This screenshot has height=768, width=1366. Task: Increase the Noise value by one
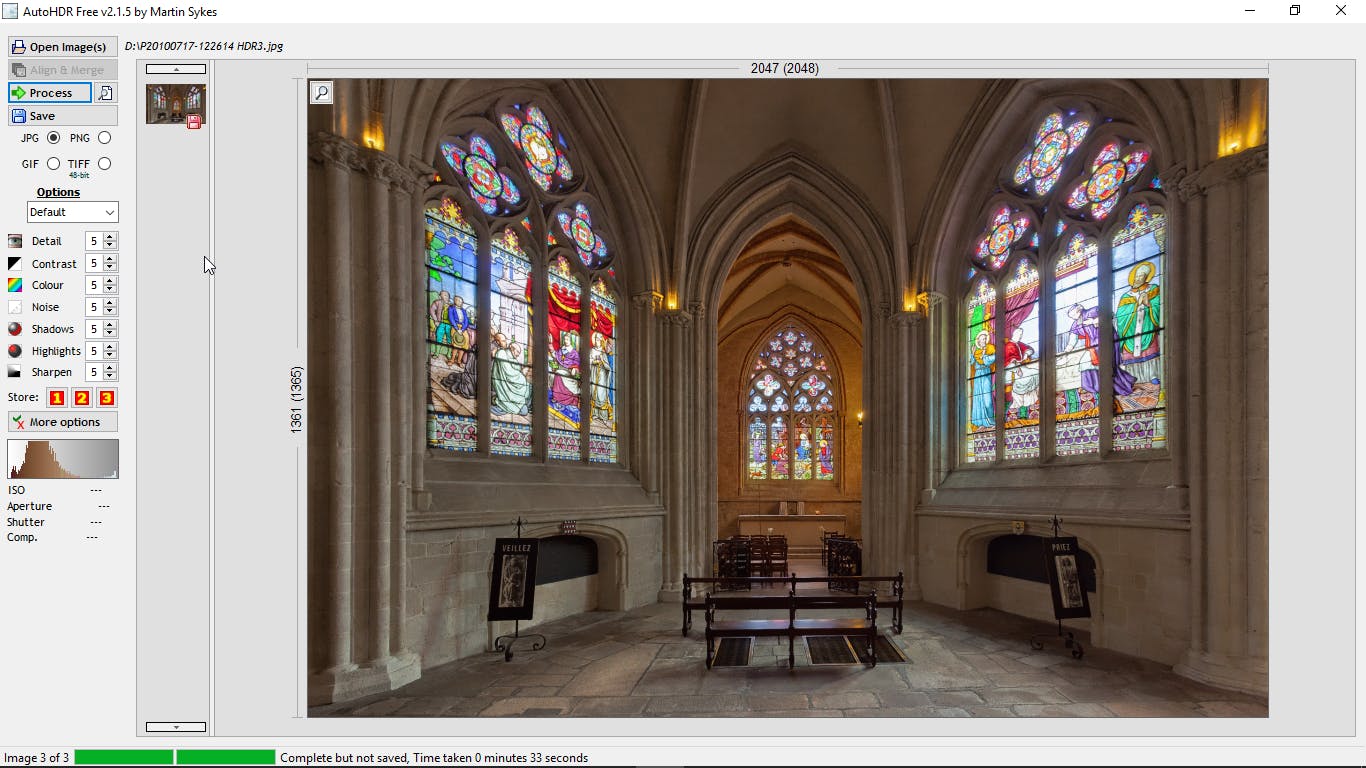pyautogui.click(x=110, y=303)
